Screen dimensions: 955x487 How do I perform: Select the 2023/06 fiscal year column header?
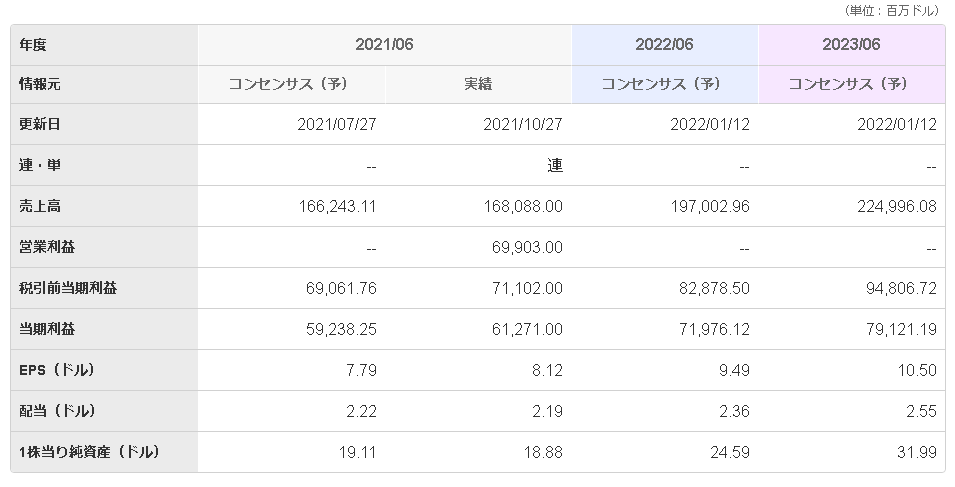pyautogui.click(x=851, y=45)
